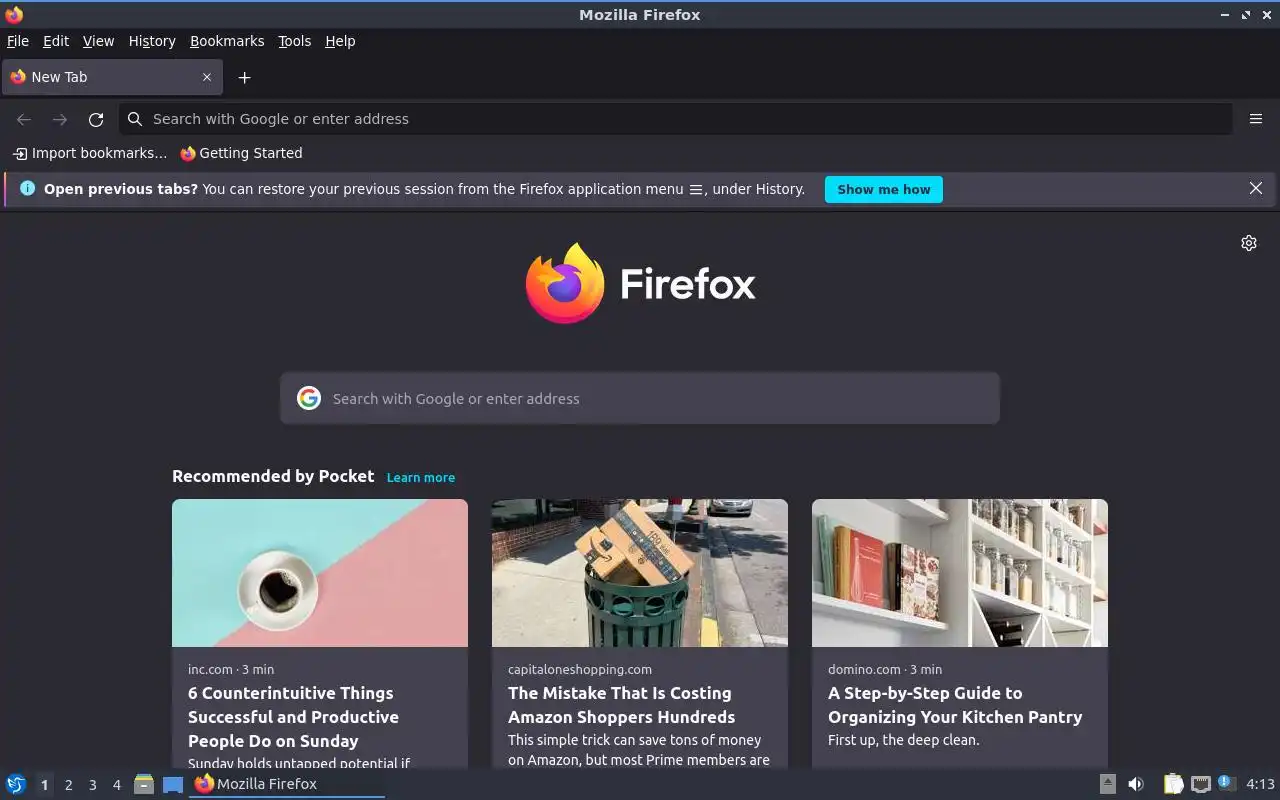Viewport: 1280px width, 800px height.
Task: Open the Edit menu
Action: pyautogui.click(x=56, y=41)
